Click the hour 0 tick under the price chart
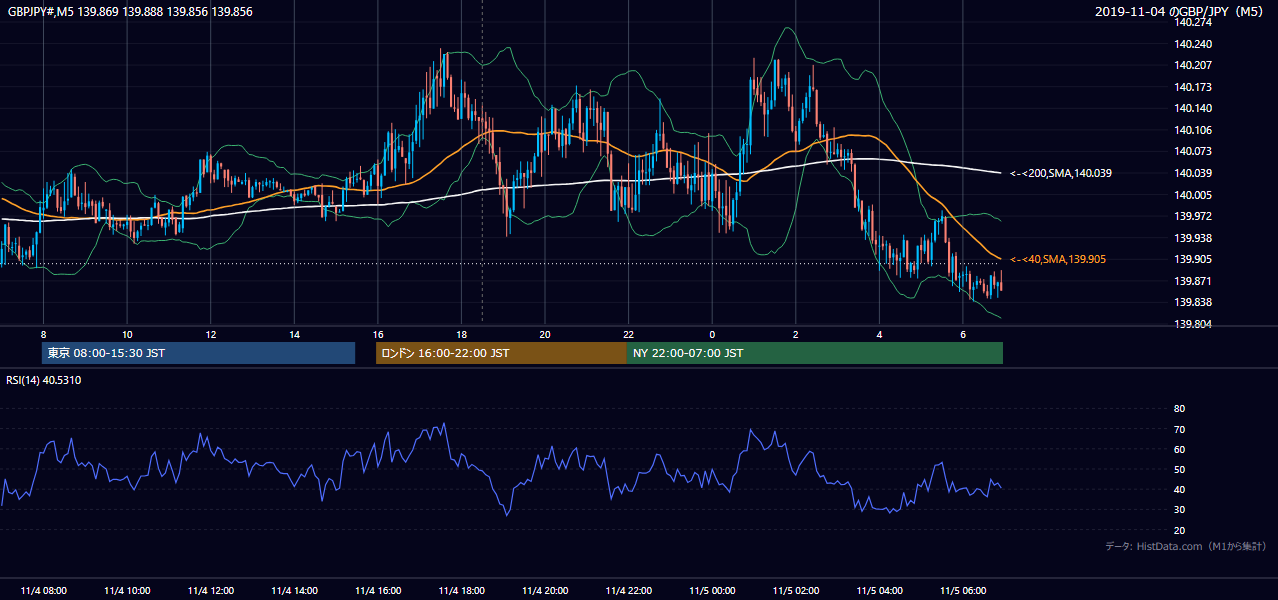 point(712,334)
